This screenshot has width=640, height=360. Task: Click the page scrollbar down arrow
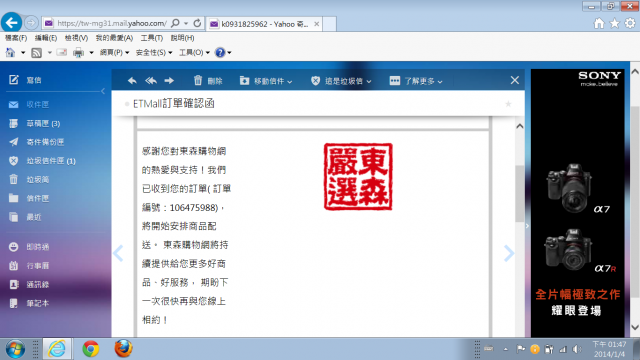(x=635, y=327)
